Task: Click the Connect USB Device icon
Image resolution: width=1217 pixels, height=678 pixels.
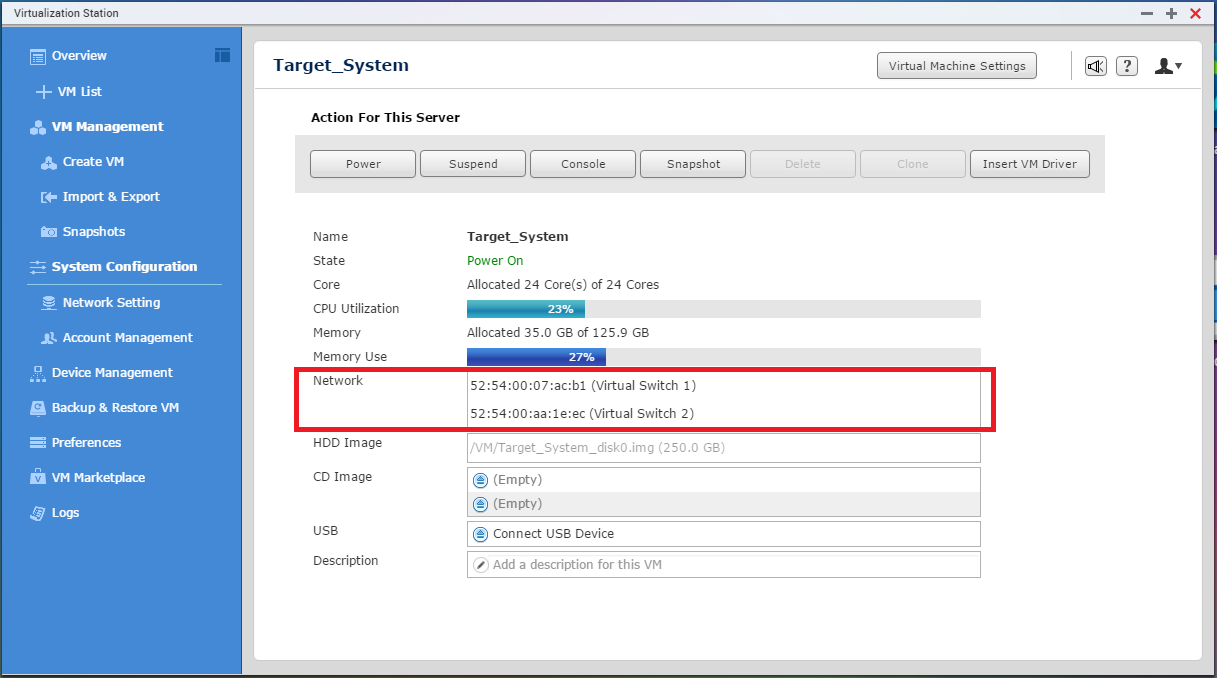Action: point(480,534)
